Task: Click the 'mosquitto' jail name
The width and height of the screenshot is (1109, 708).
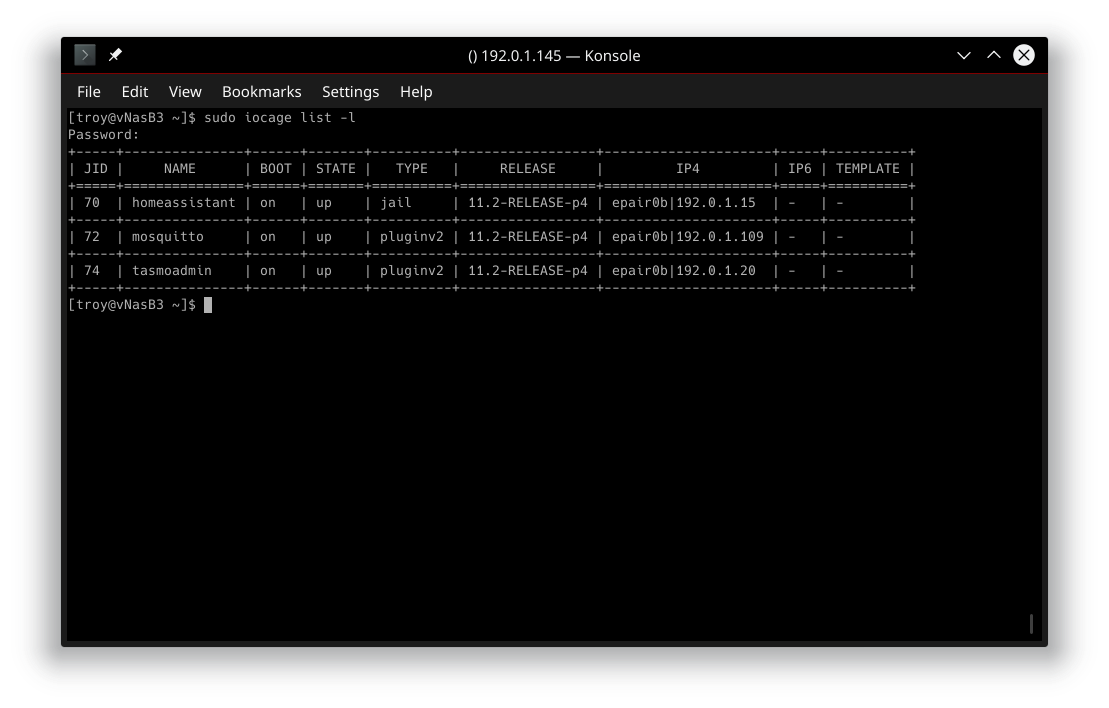Action: click(x=168, y=237)
